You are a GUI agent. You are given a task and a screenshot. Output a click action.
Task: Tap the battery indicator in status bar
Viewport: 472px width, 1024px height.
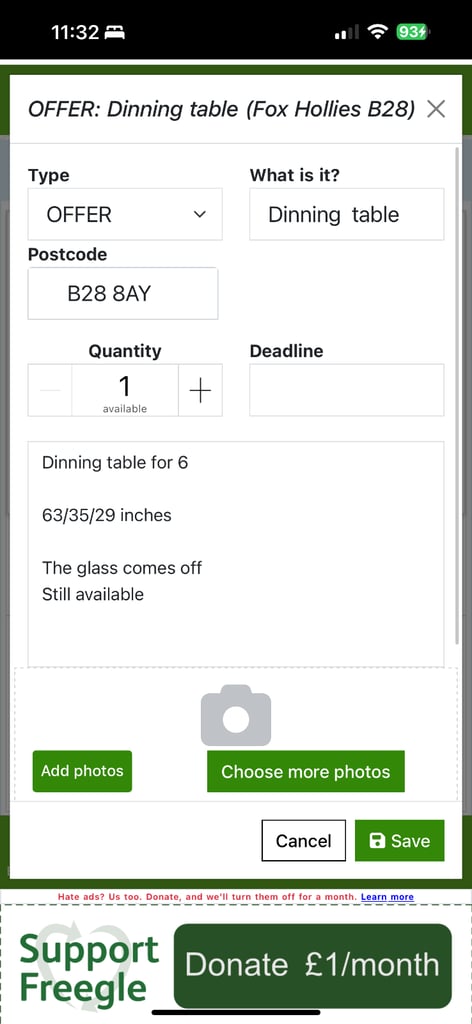click(x=413, y=32)
